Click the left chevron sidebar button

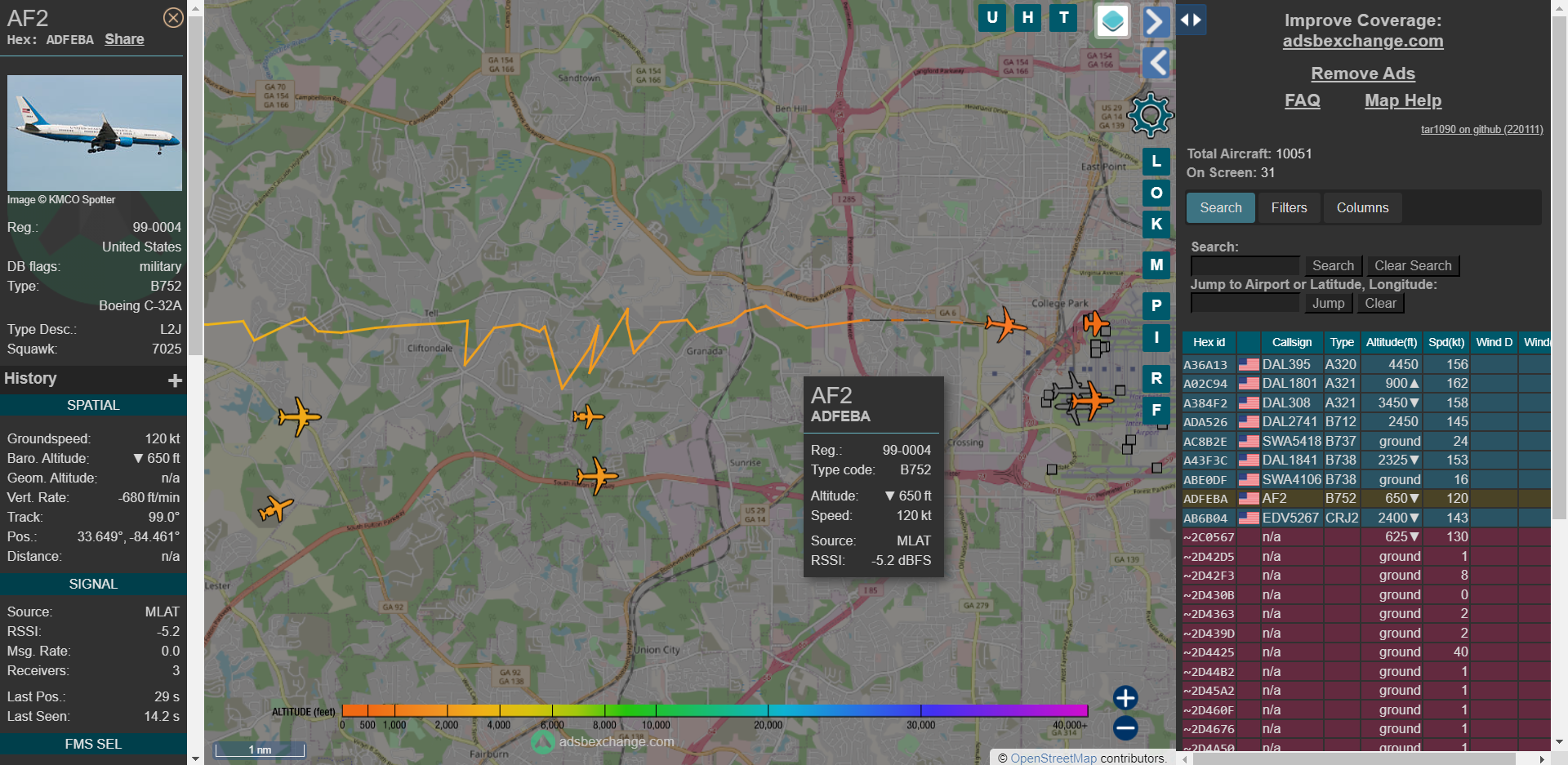[x=1156, y=62]
